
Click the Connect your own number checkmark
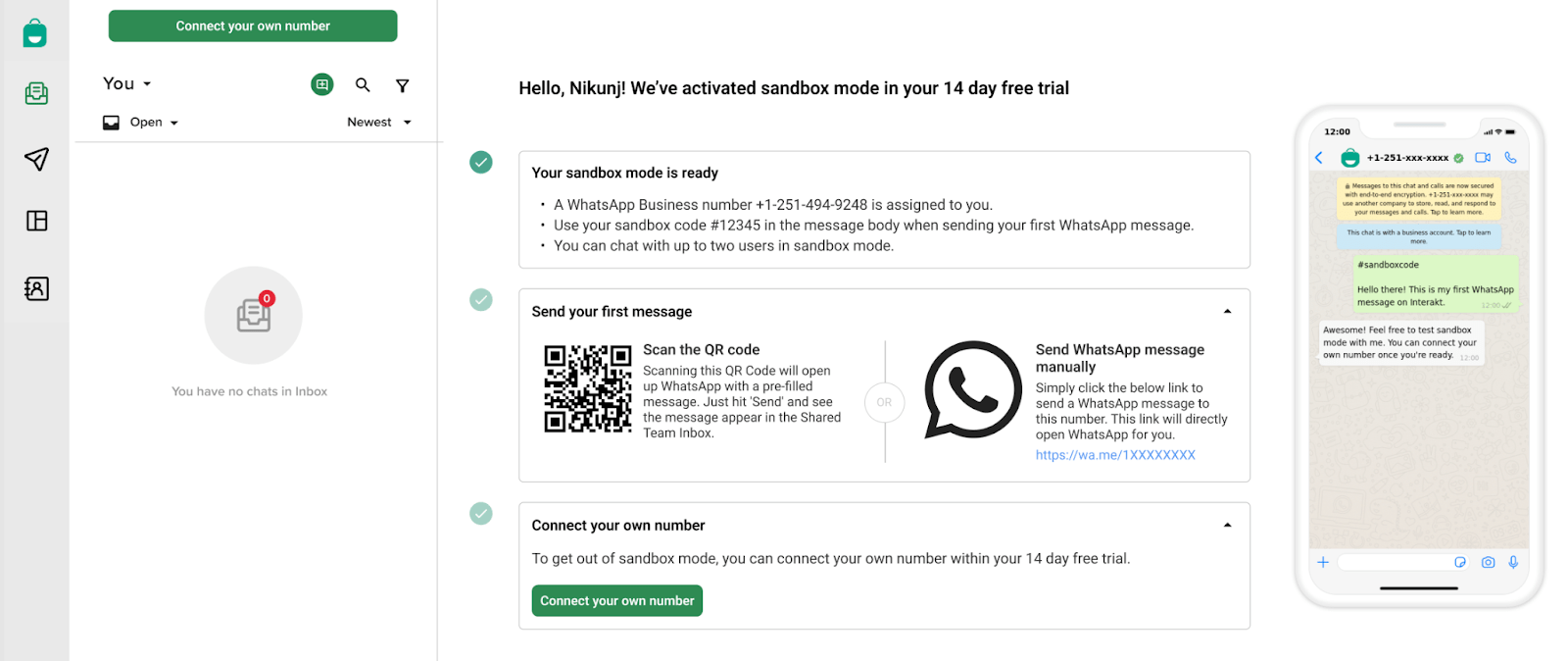(481, 513)
